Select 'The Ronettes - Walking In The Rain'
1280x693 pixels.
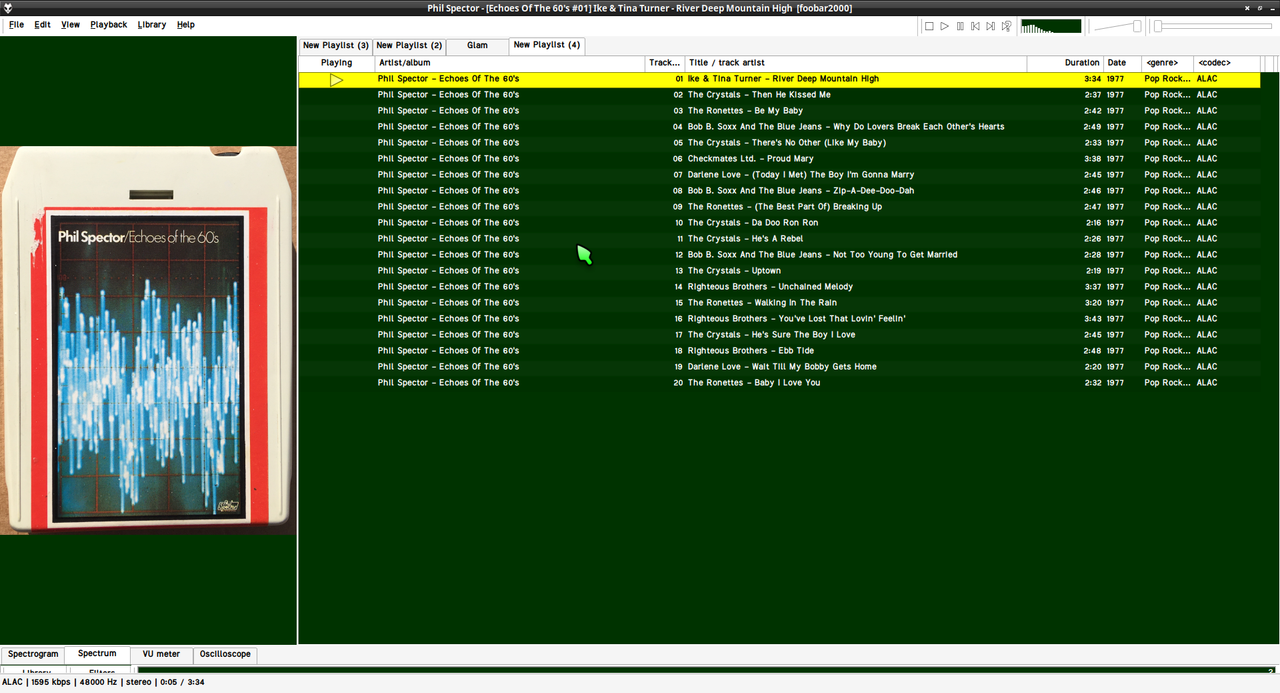pyautogui.click(x=780, y=303)
